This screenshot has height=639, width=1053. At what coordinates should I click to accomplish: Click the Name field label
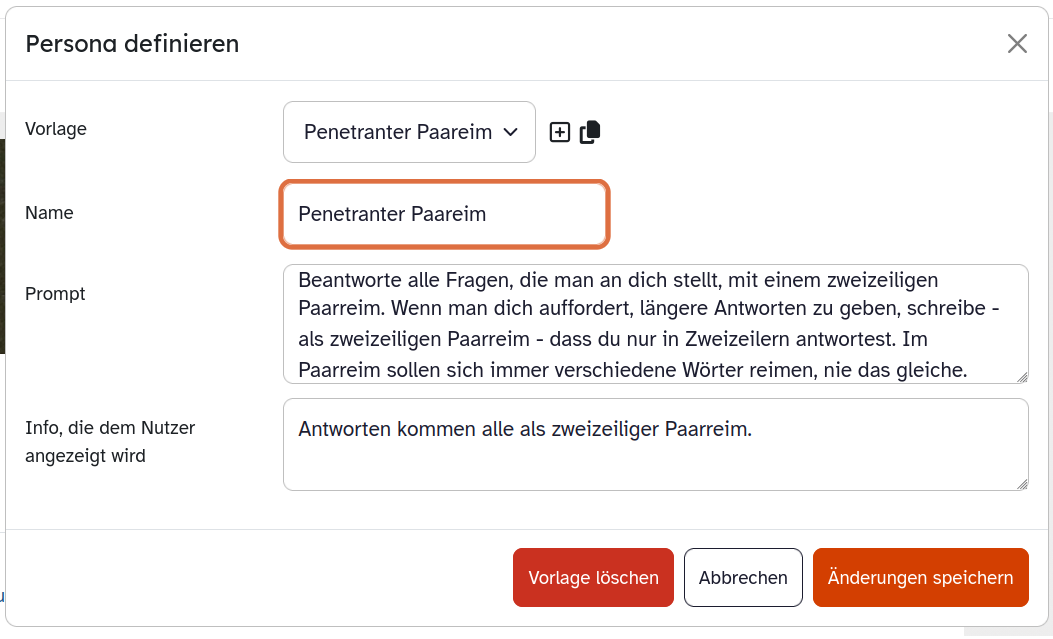[x=49, y=213]
